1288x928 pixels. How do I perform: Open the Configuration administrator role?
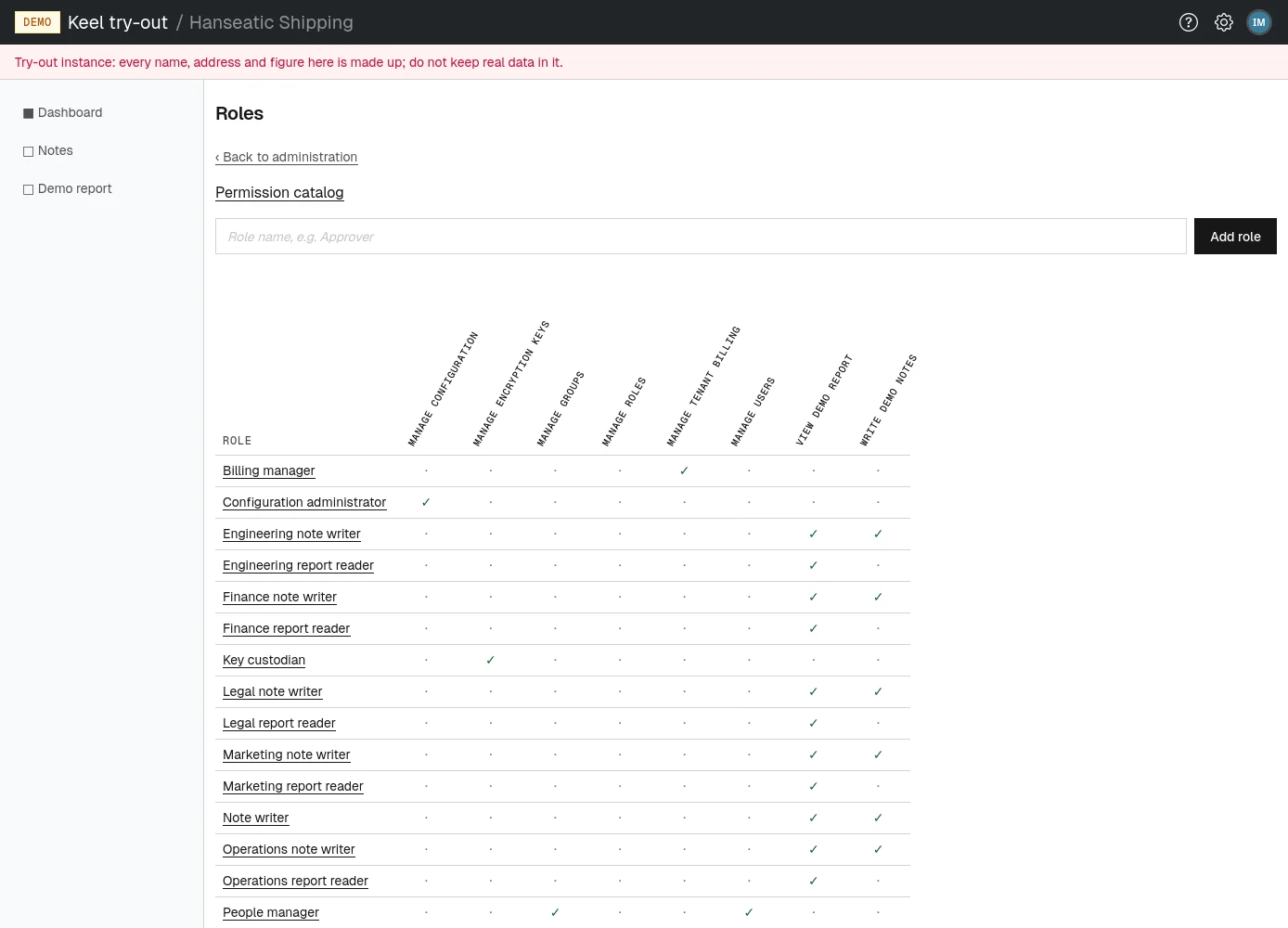pos(304,502)
